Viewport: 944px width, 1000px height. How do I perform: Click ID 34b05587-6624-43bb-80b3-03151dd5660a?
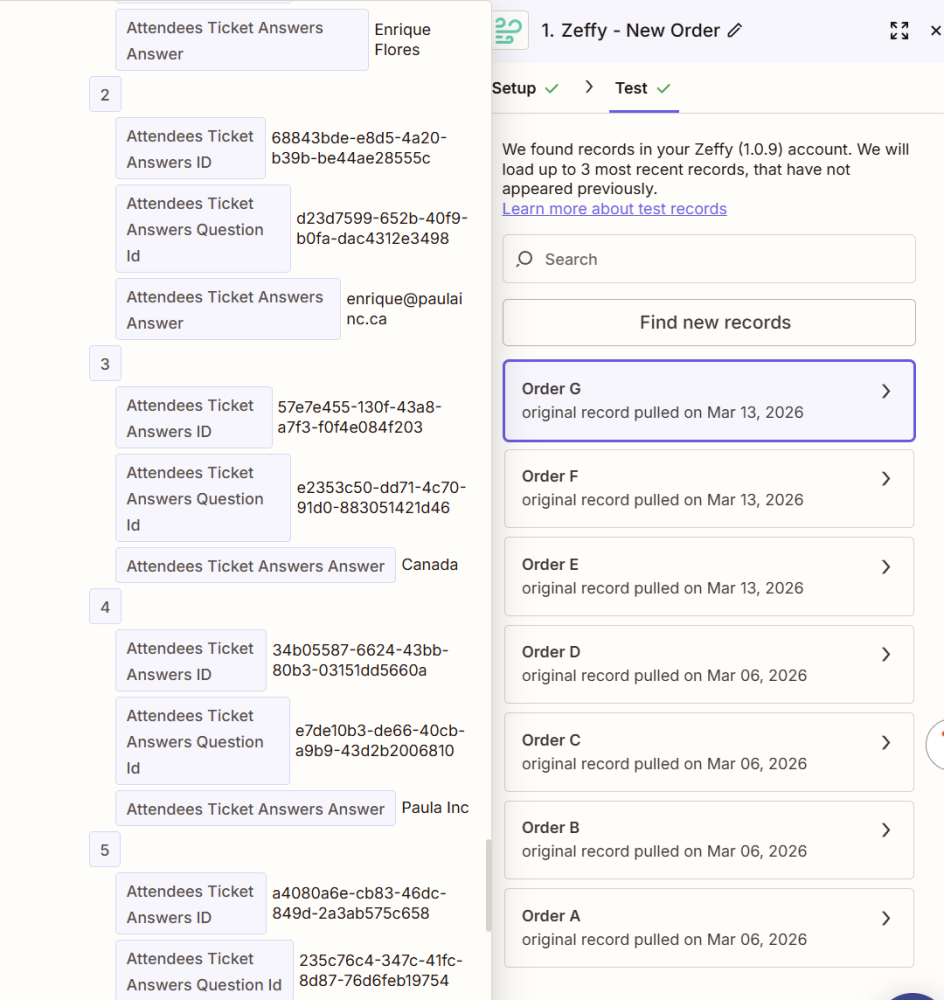point(360,660)
